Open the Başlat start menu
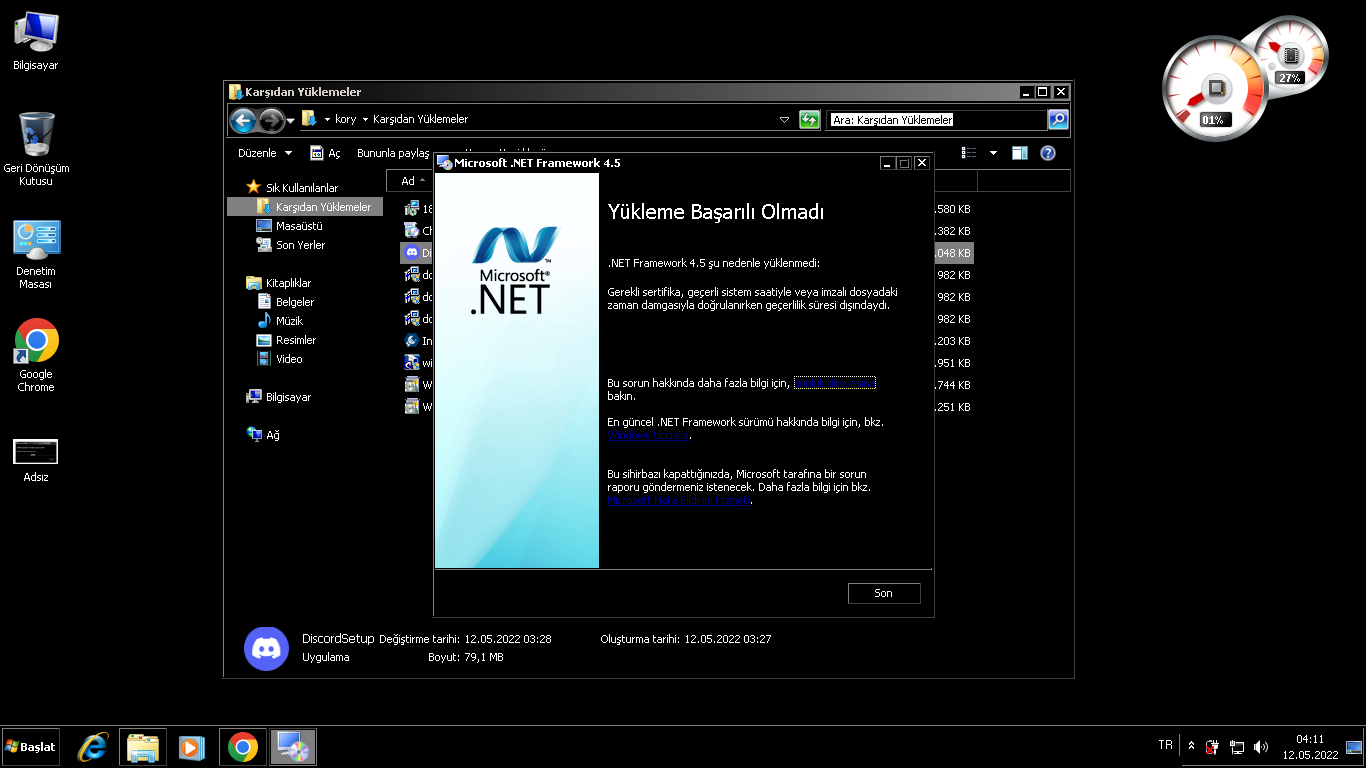Screen dimensions: 1366x768 pos(31,747)
